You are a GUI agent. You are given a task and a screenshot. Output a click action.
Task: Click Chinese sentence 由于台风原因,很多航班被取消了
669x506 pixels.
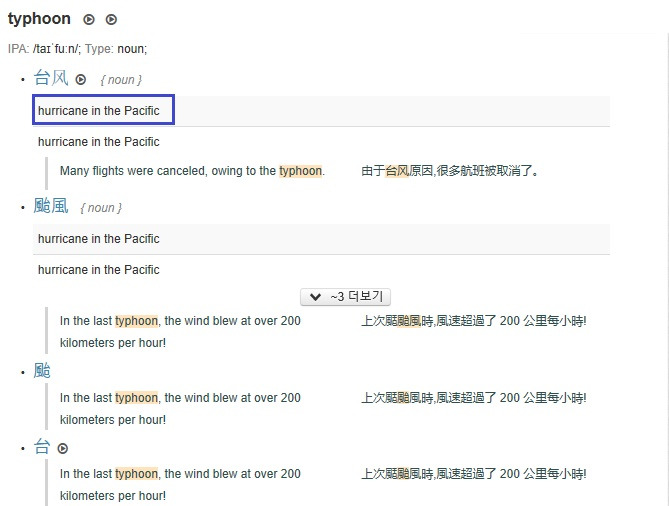click(x=450, y=171)
